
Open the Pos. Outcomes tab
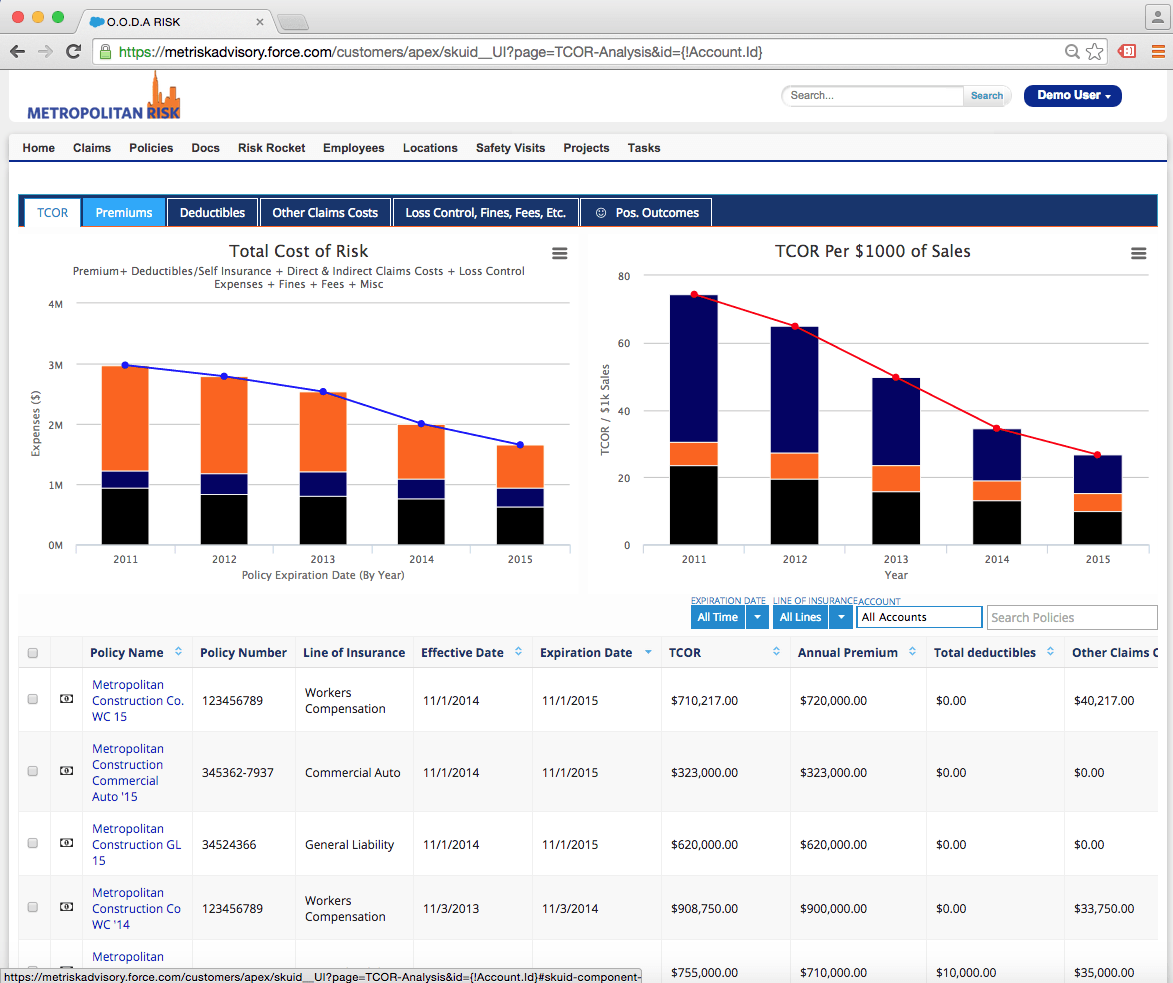[646, 212]
